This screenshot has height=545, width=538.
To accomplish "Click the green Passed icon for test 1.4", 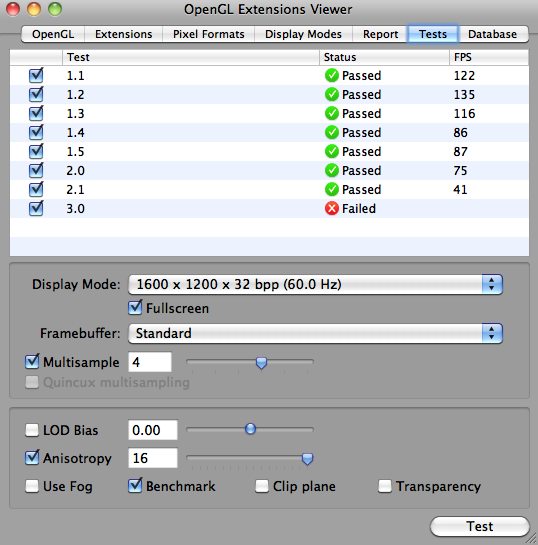I will click(x=332, y=132).
